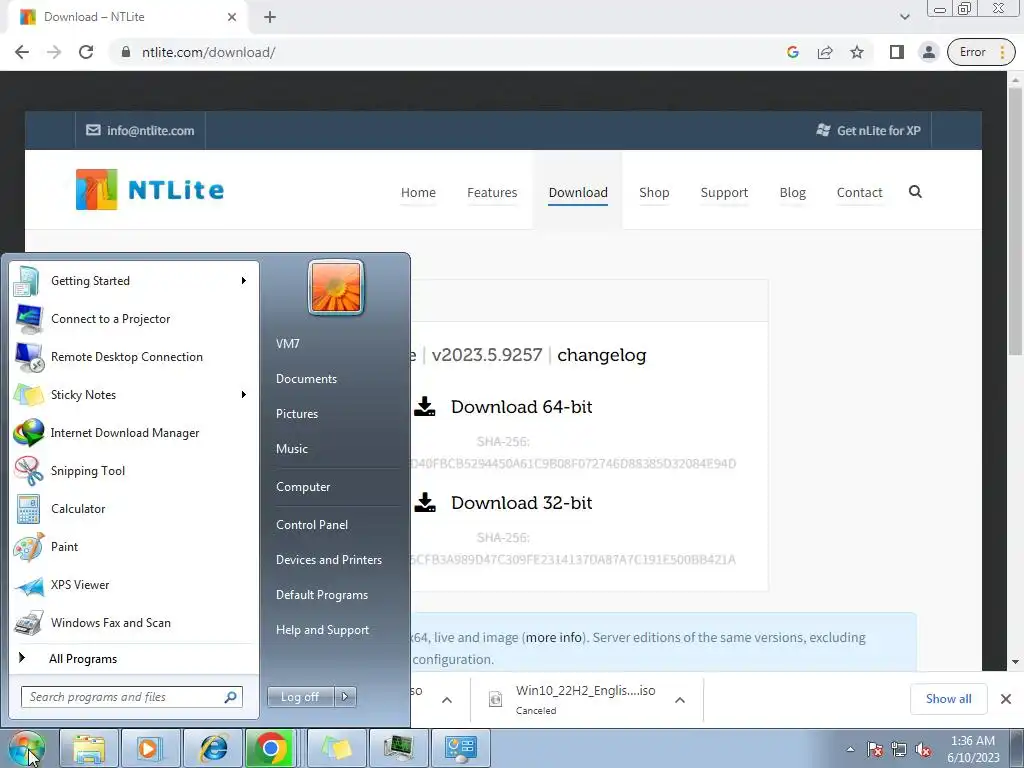1024x768 pixels.
Task: Open the NTLite site search
Action: pos(915,191)
